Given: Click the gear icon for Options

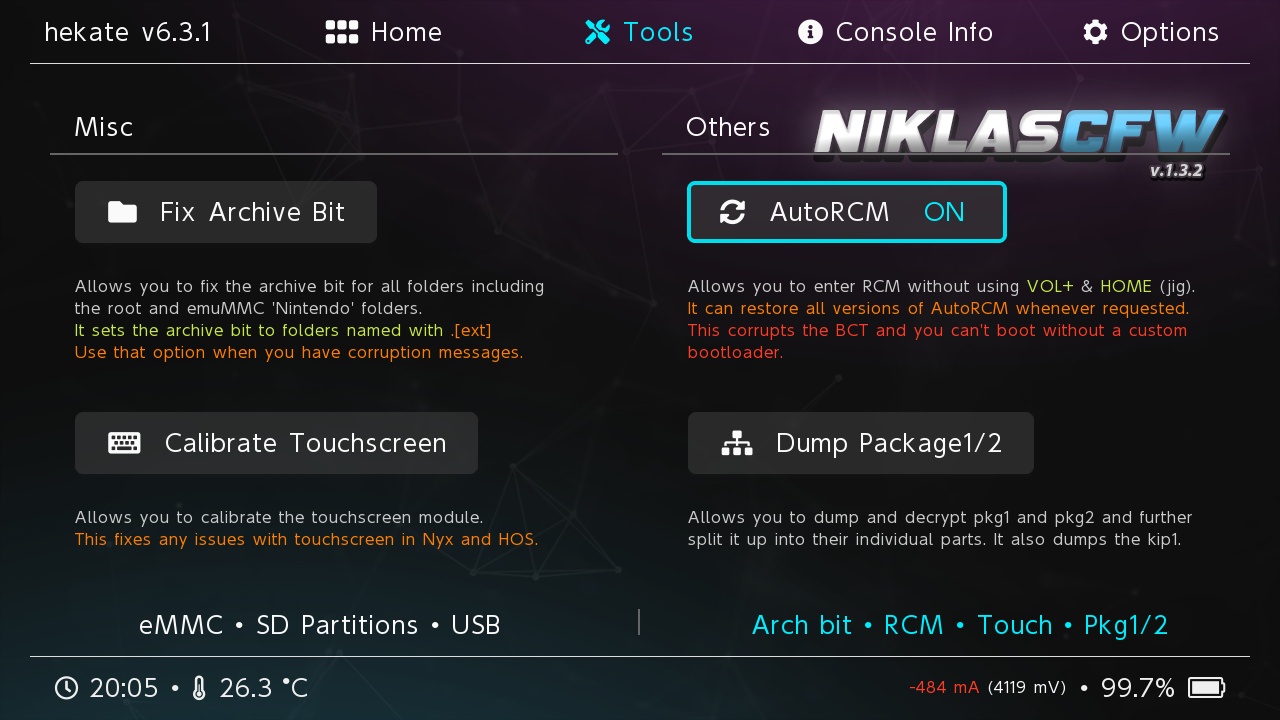Looking at the screenshot, I should pyautogui.click(x=1095, y=32).
